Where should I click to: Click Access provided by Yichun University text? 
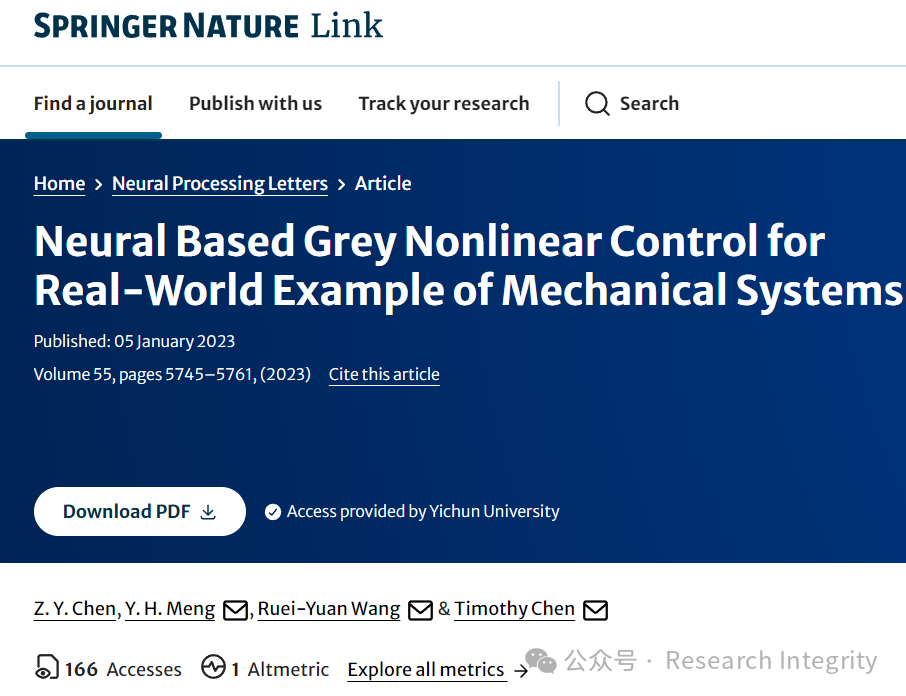click(423, 512)
